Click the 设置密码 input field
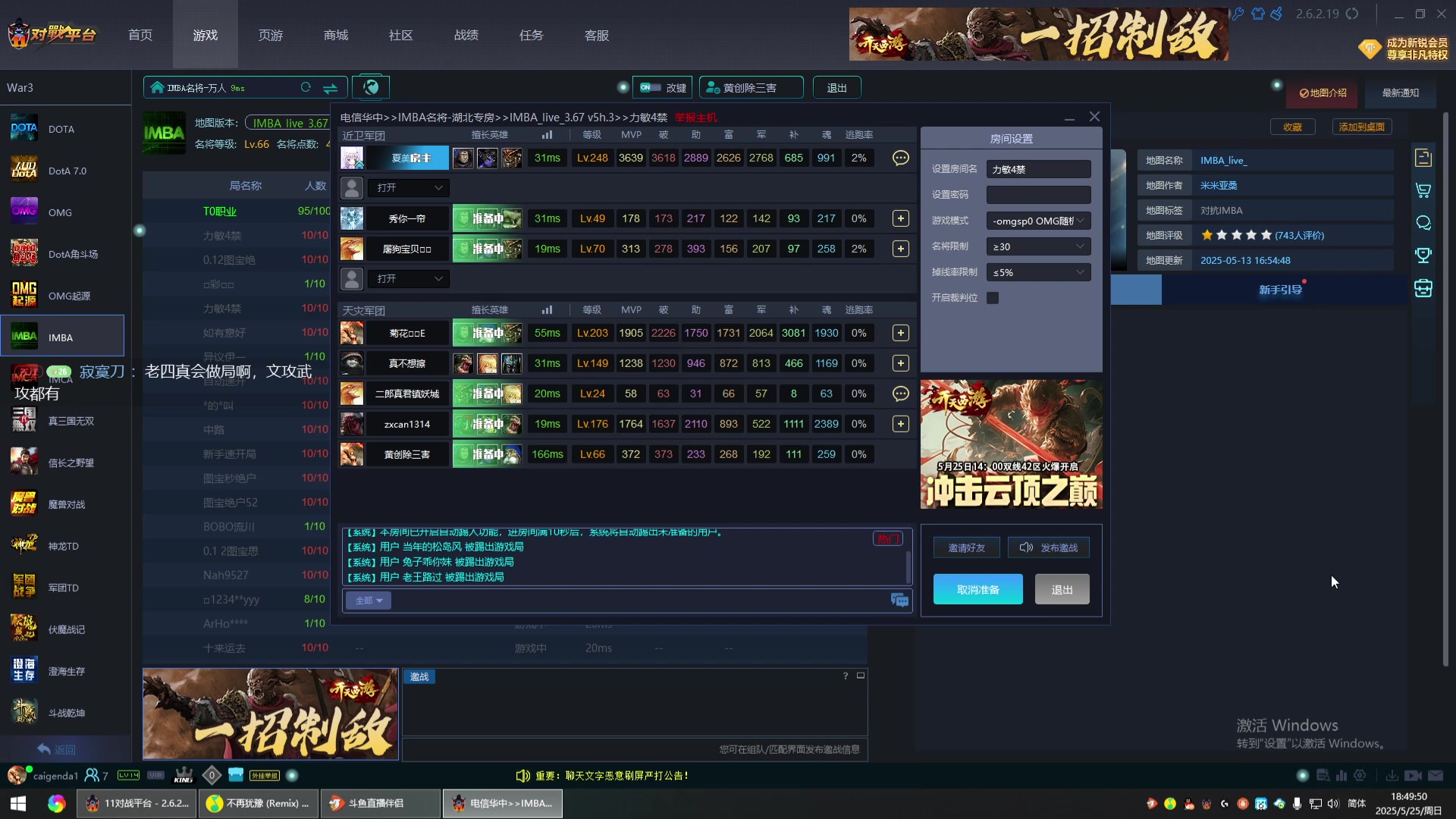Image resolution: width=1456 pixels, height=819 pixels. pos(1038,195)
